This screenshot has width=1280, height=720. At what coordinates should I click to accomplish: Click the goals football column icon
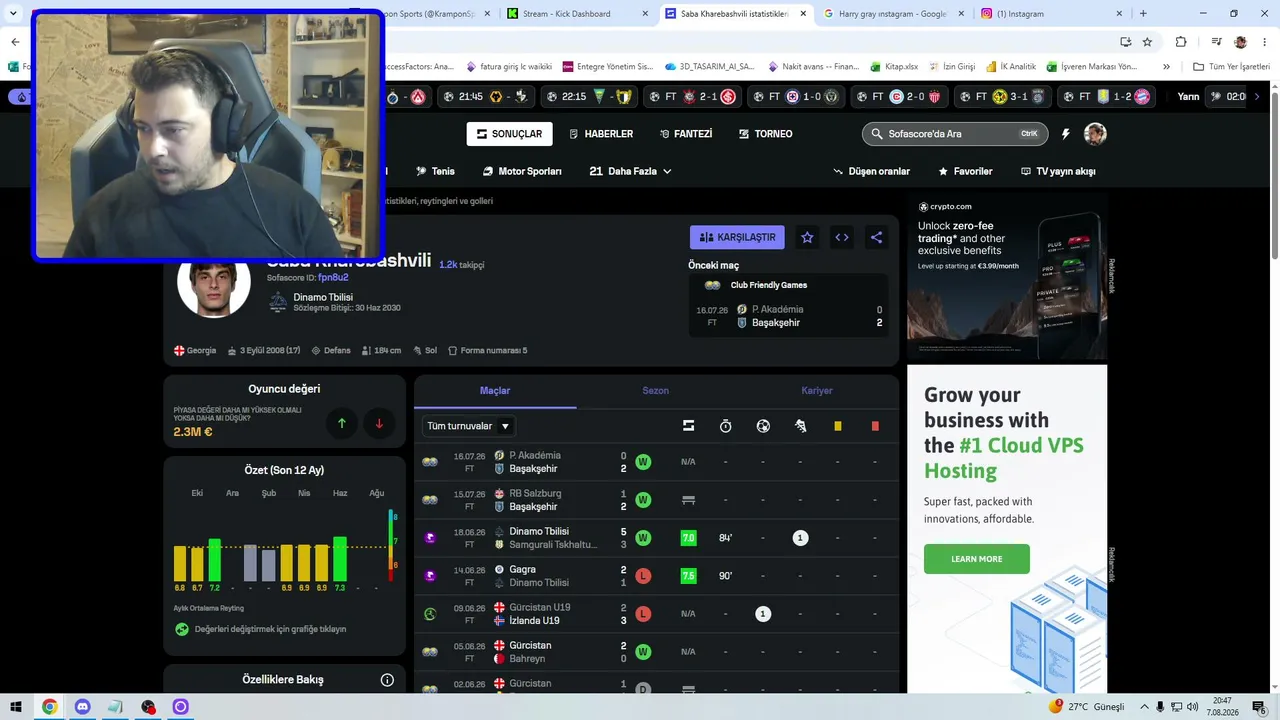pos(763,426)
